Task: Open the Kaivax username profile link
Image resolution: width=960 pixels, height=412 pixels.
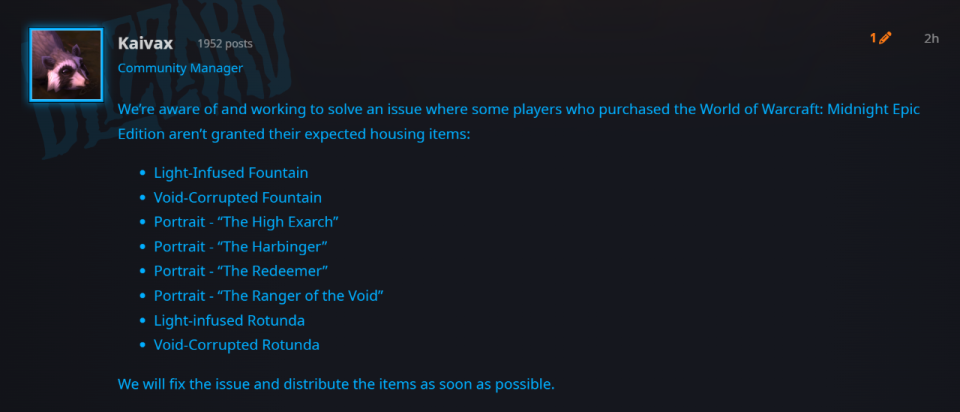Action: [146, 42]
